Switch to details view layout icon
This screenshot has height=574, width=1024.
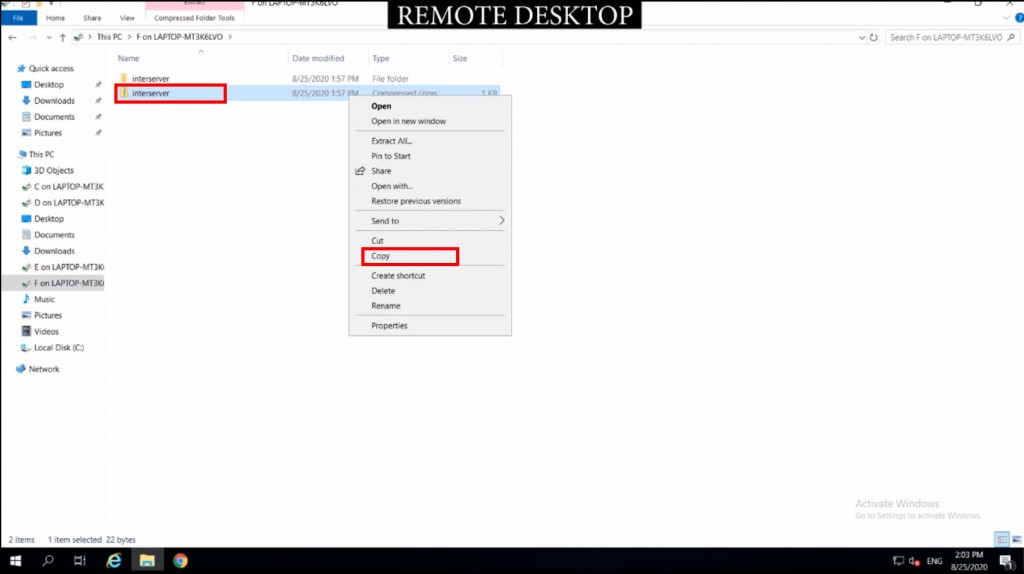(x=1002, y=539)
